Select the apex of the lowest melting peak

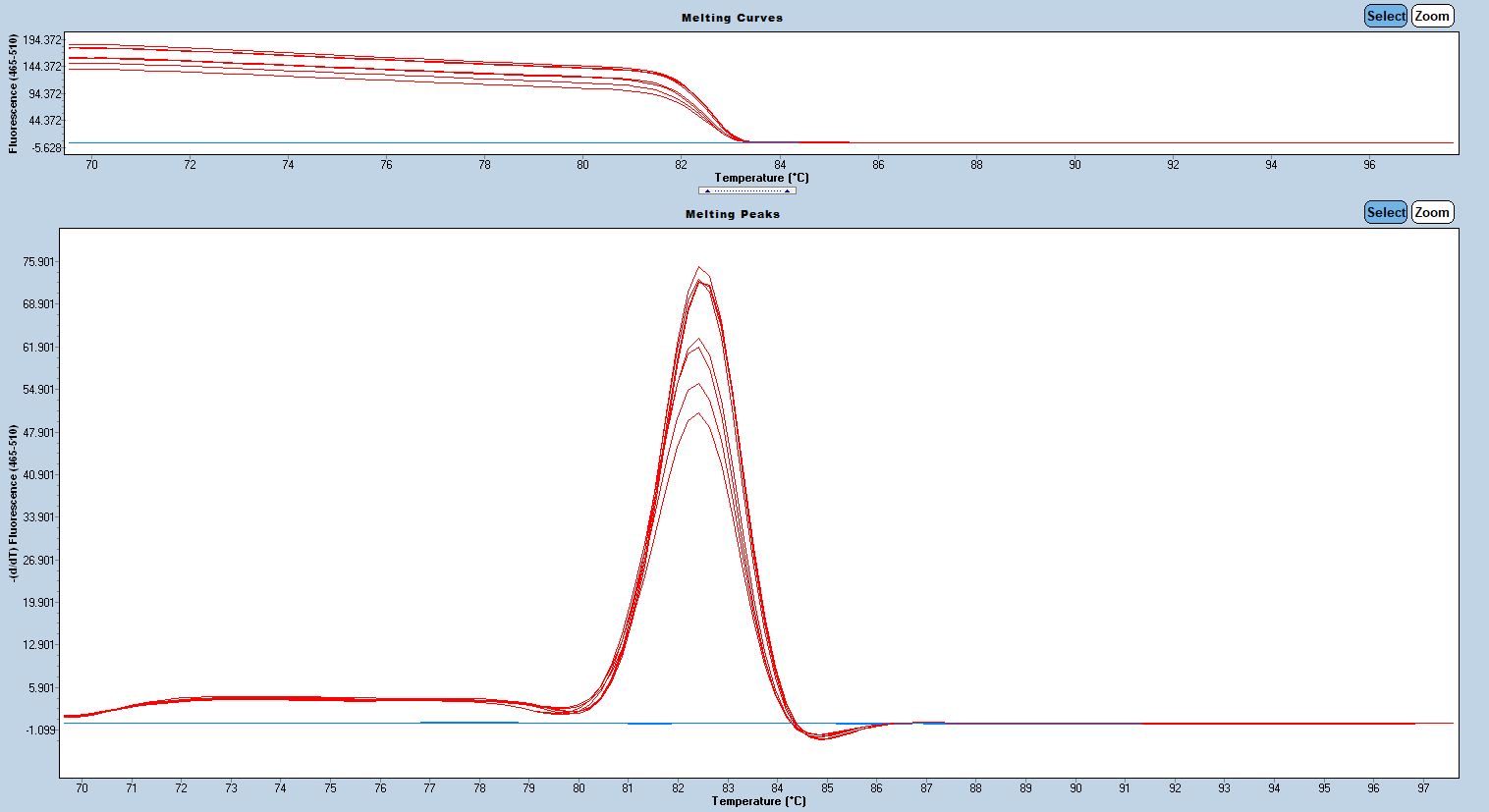(x=697, y=413)
